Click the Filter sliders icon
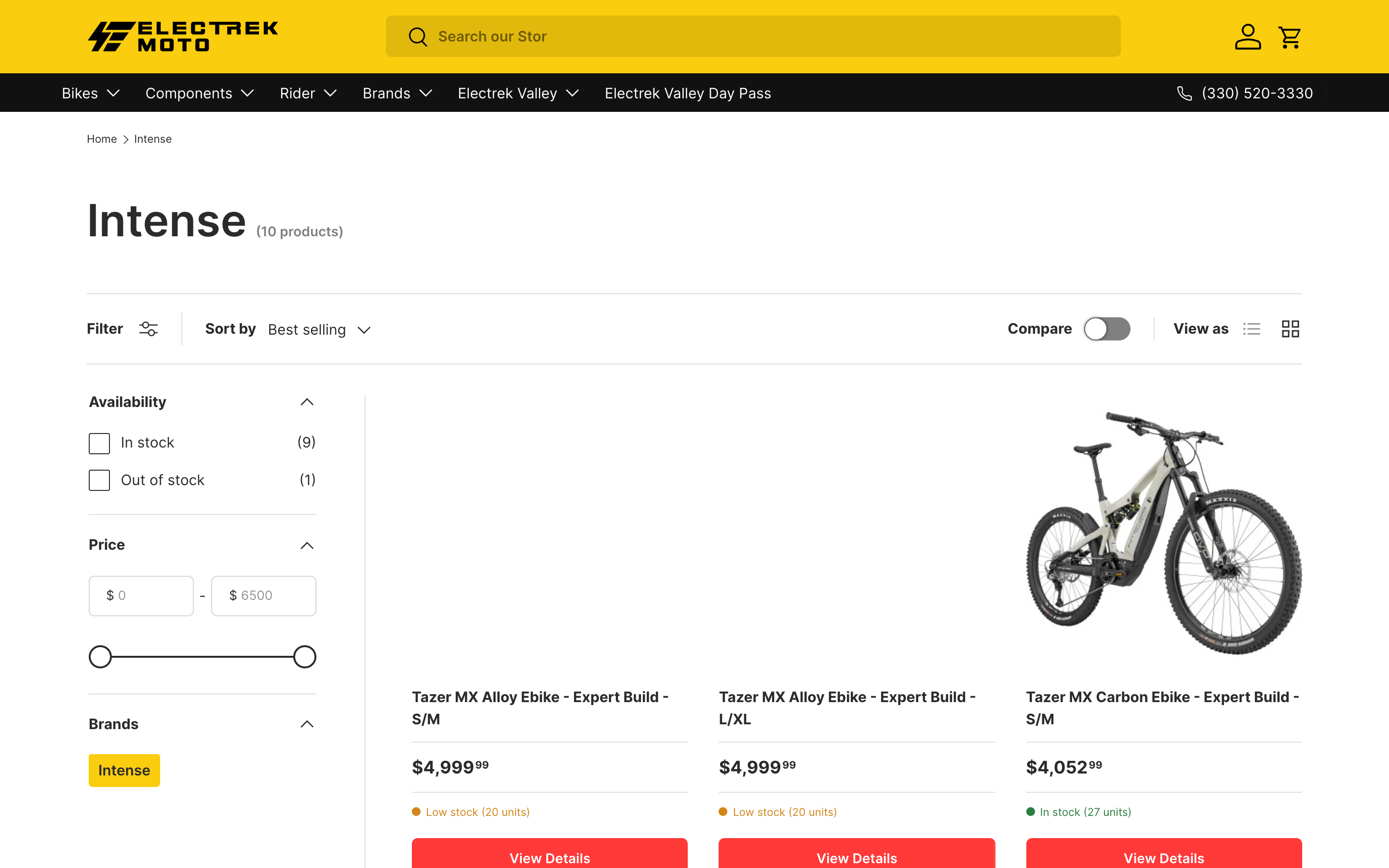 [148, 329]
